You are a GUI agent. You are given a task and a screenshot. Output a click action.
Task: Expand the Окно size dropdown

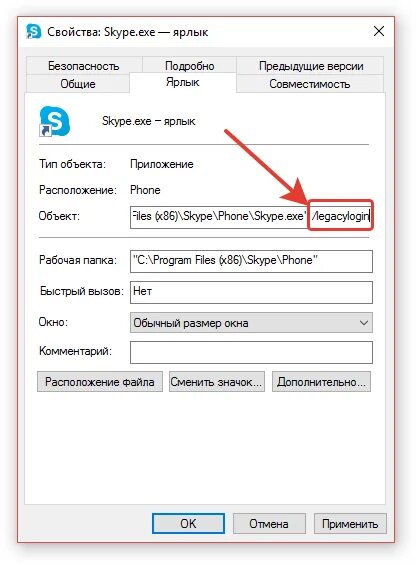click(x=251, y=322)
